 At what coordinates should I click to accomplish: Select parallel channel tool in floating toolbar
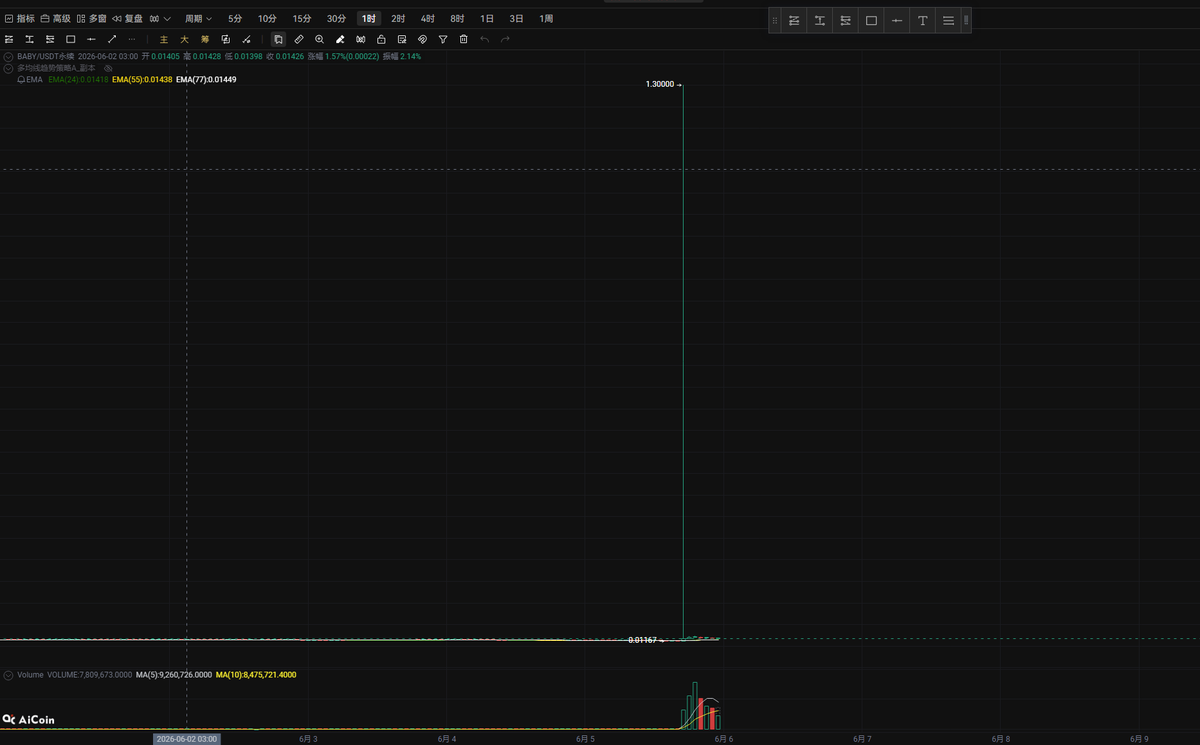point(794,20)
